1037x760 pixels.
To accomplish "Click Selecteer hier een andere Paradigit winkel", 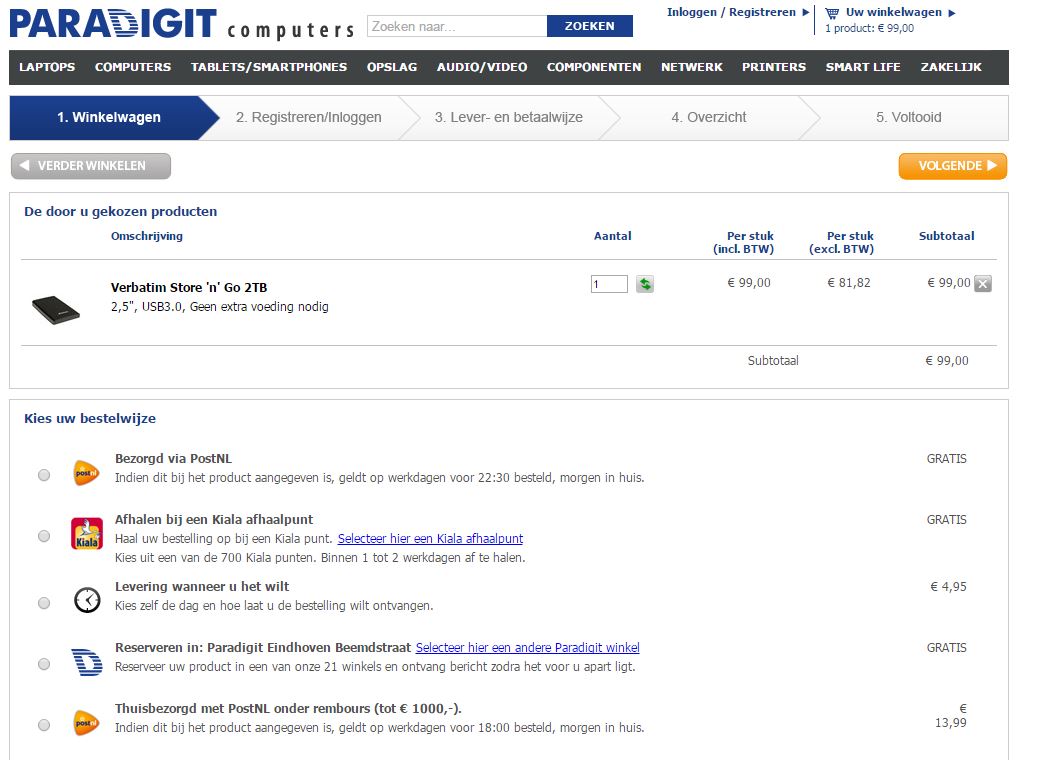I will click(528, 648).
